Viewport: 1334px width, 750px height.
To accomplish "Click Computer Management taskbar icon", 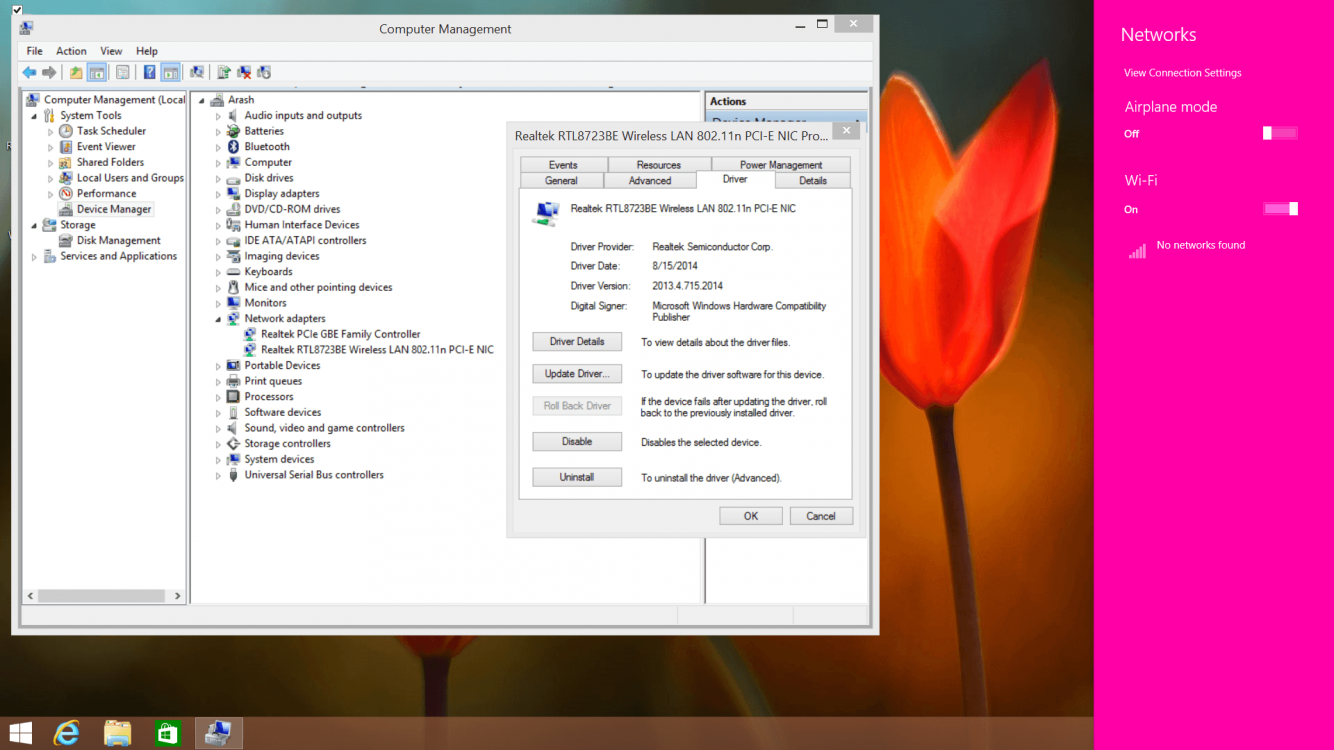I will (217, 733).
